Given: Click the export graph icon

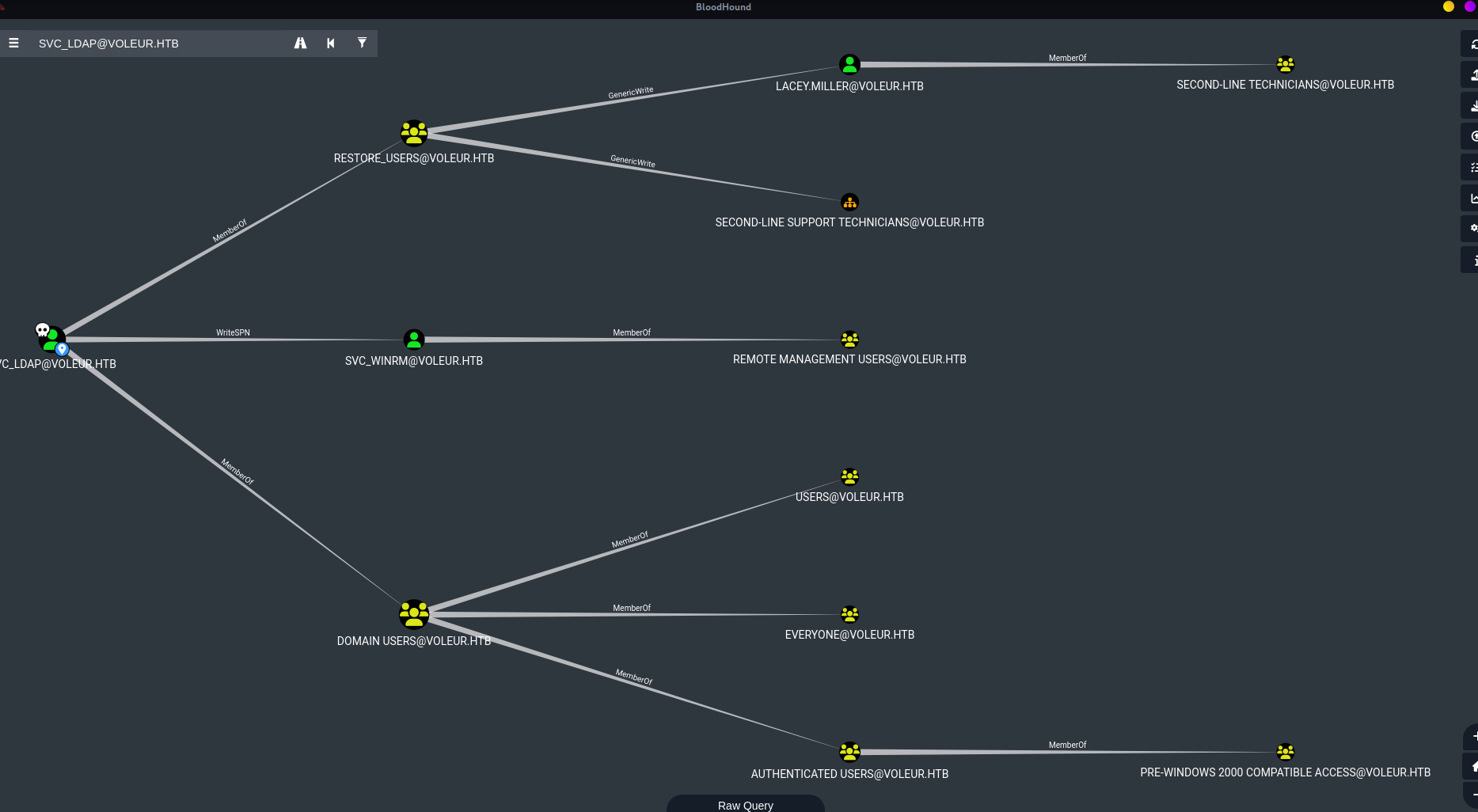Looking at the screenshot, I should point(1471,75).
